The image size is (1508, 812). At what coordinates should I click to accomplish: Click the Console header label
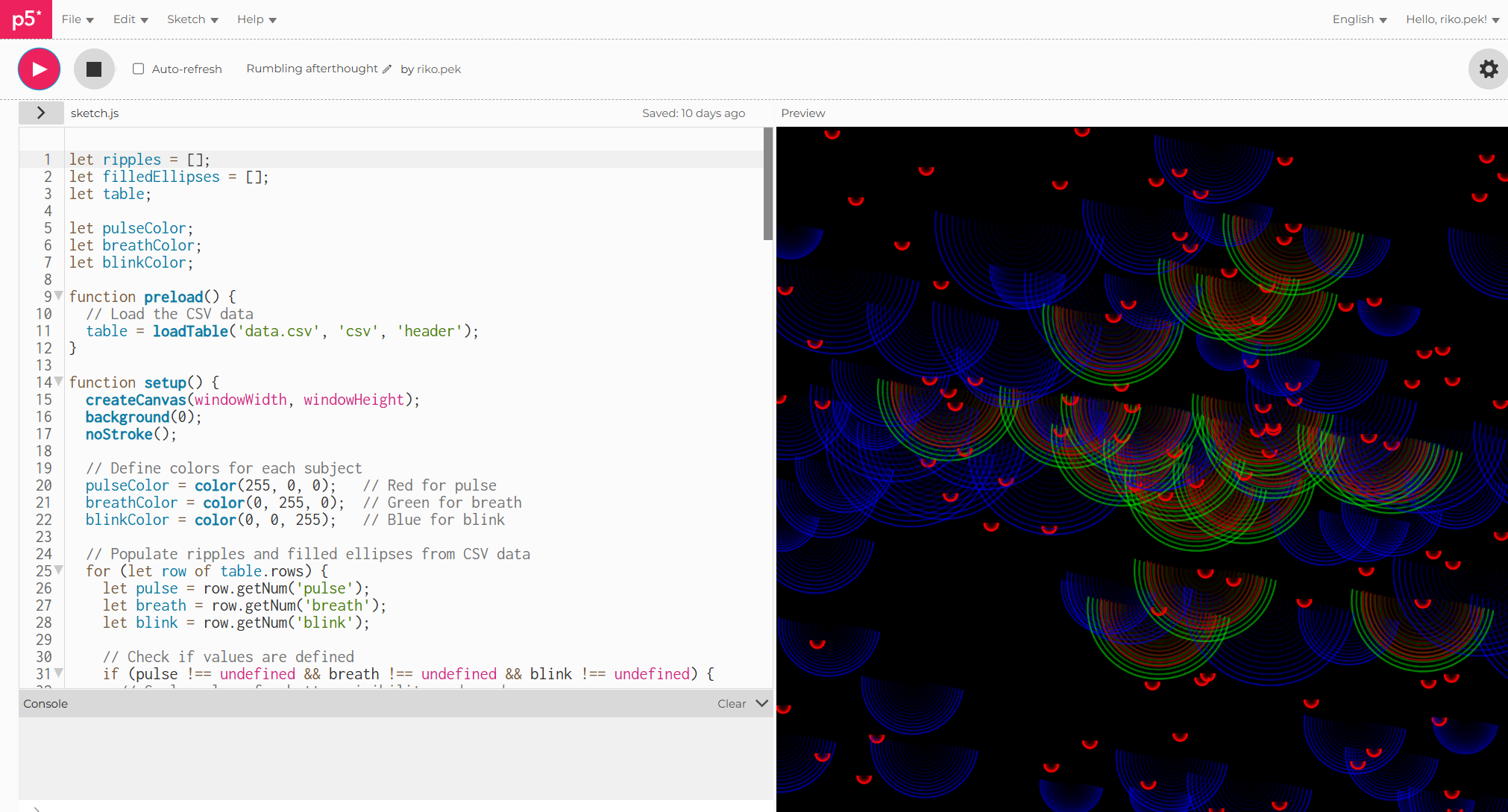point(45,703)
